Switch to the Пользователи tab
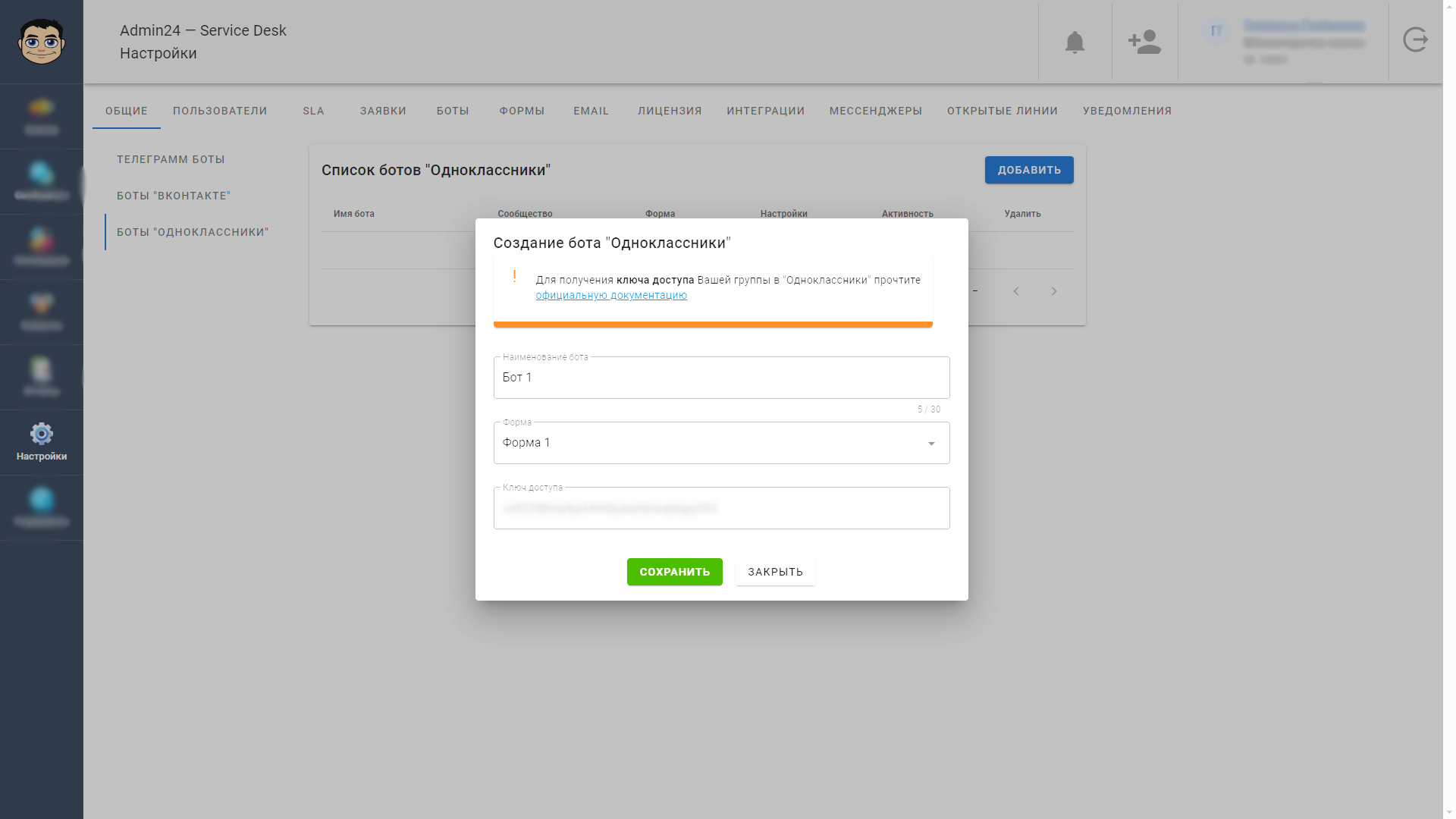1456x819 pixels. [220, 111]
